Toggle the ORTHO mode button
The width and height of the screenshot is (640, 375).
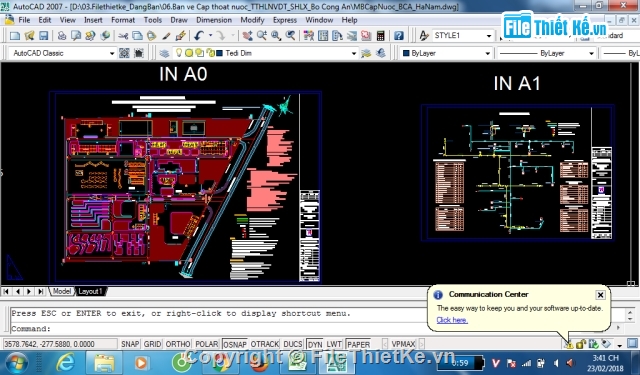click(x=178, y=344)
